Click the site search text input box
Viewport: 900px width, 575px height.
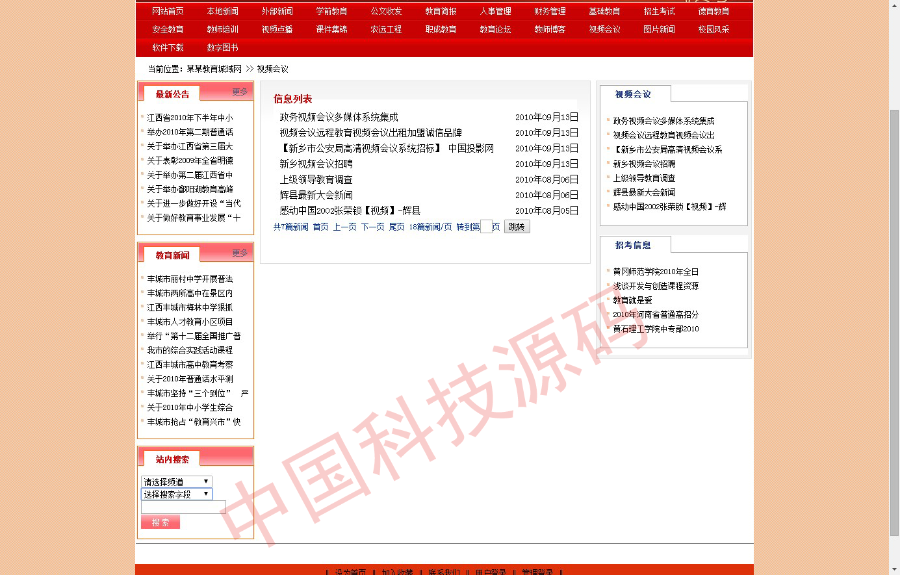pos(183,508)
